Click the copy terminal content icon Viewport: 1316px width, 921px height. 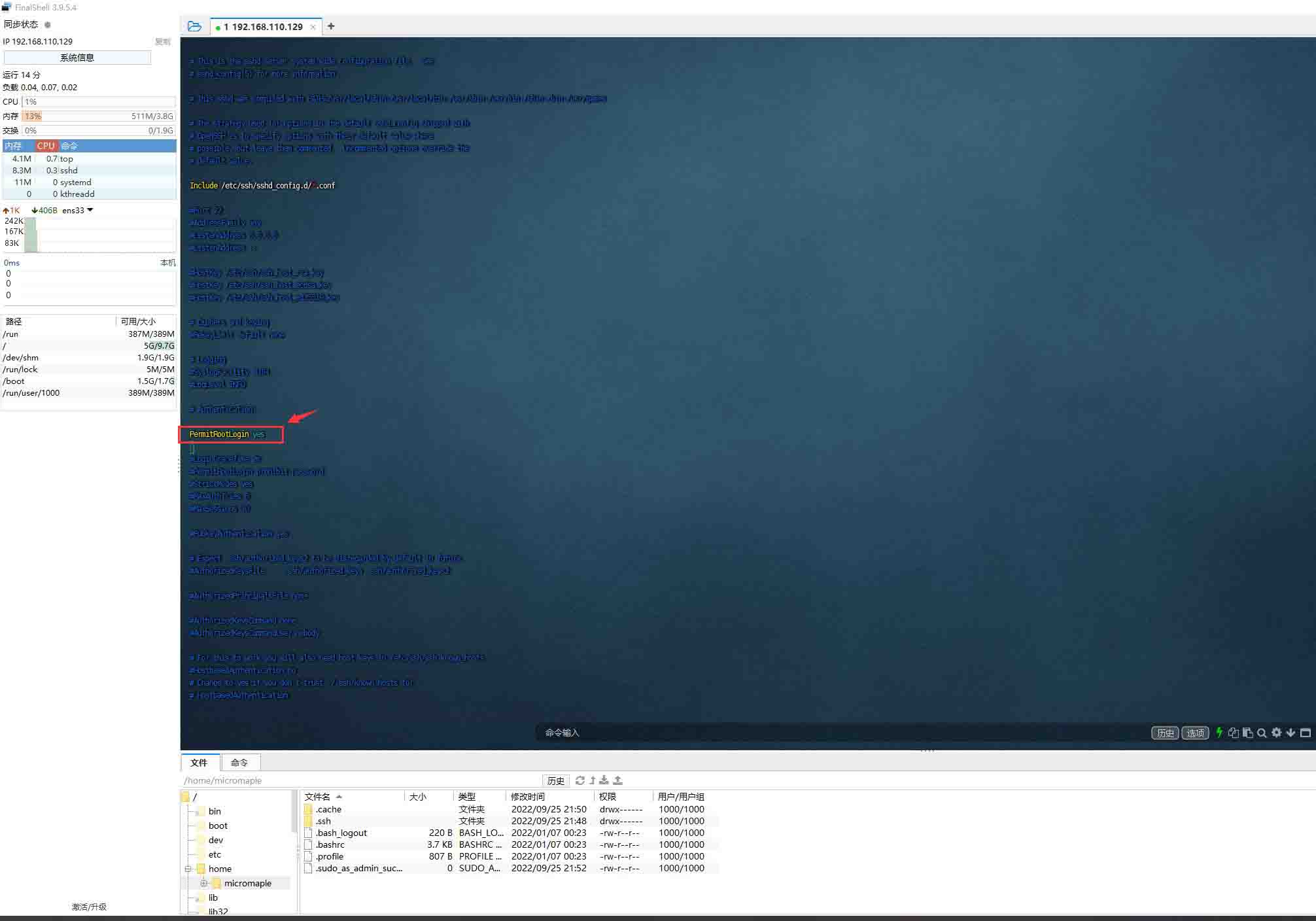(x=1234, y=733)
